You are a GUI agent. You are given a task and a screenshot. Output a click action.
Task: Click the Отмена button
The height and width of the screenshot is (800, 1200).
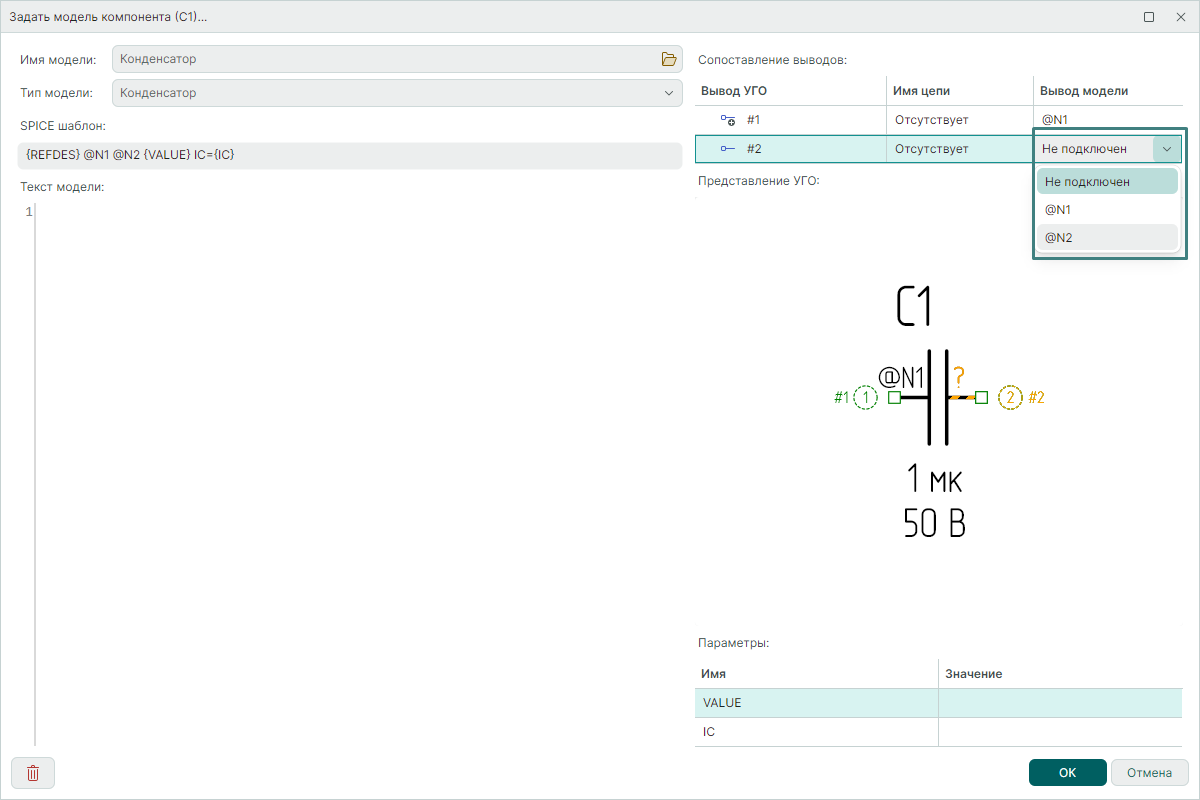pos(1149,773)
